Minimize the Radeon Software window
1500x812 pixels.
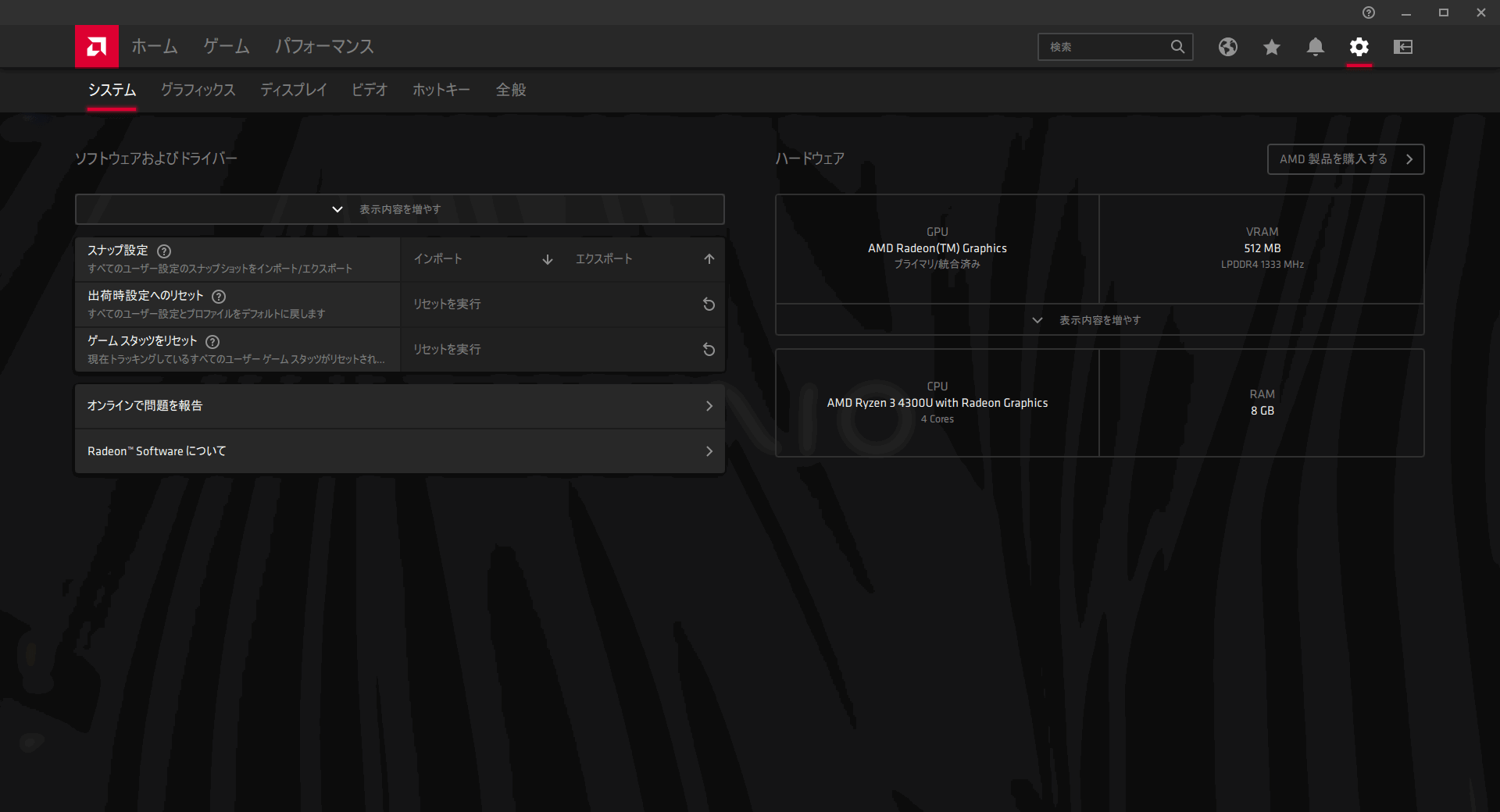tap(1406, 12)
